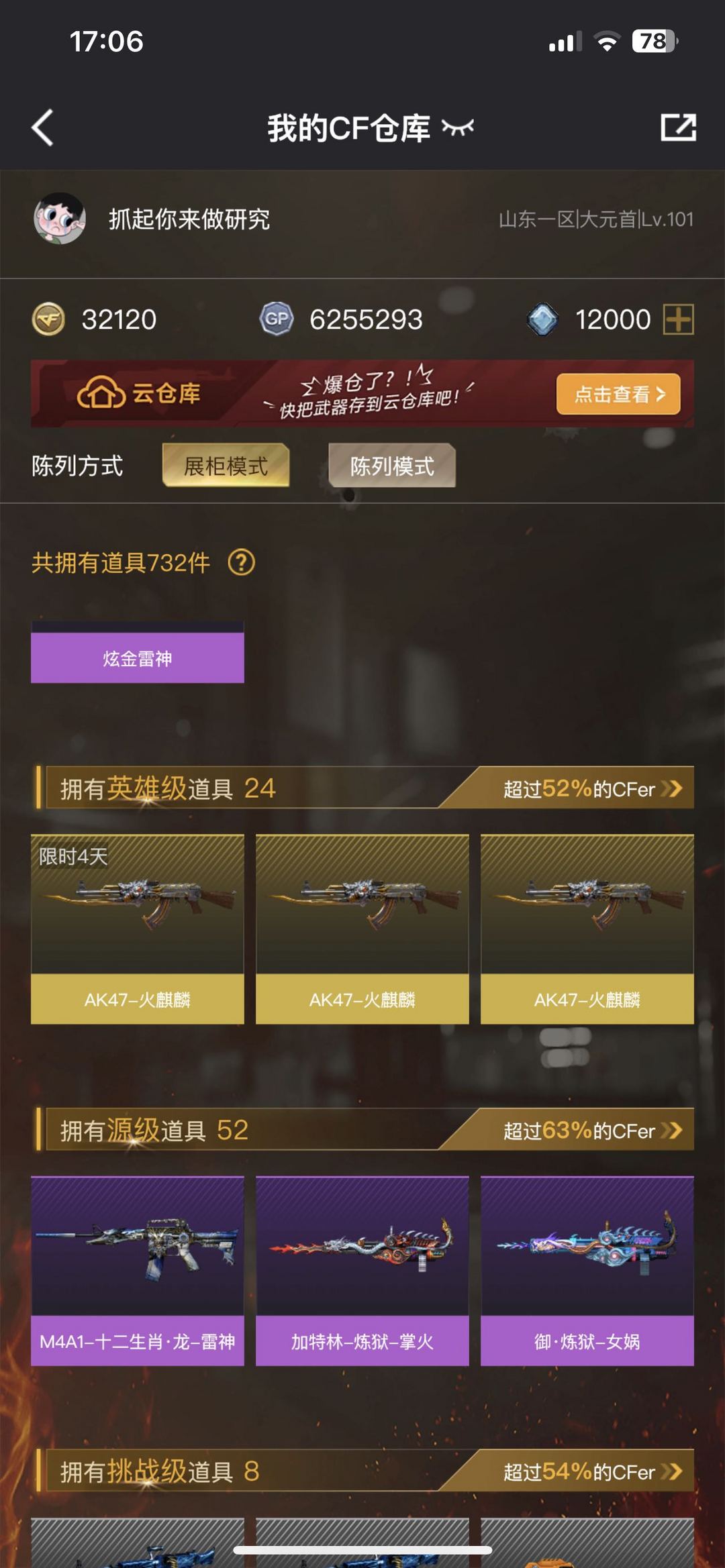Tap the cloud warehouse 云仓库 icon

pos(101,393)
